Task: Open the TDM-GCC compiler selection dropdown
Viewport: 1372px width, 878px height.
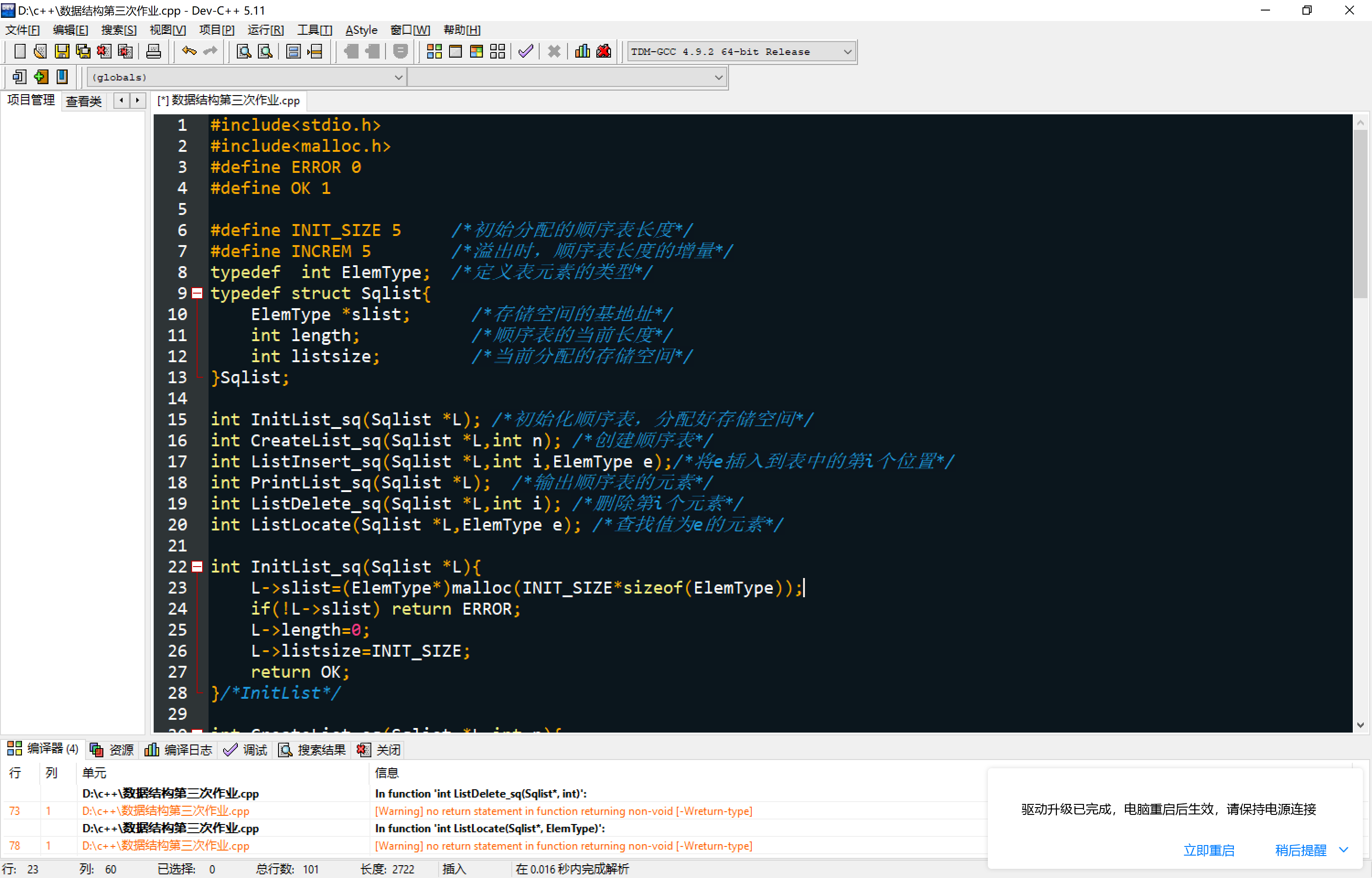Action: [x=847, y=52]
